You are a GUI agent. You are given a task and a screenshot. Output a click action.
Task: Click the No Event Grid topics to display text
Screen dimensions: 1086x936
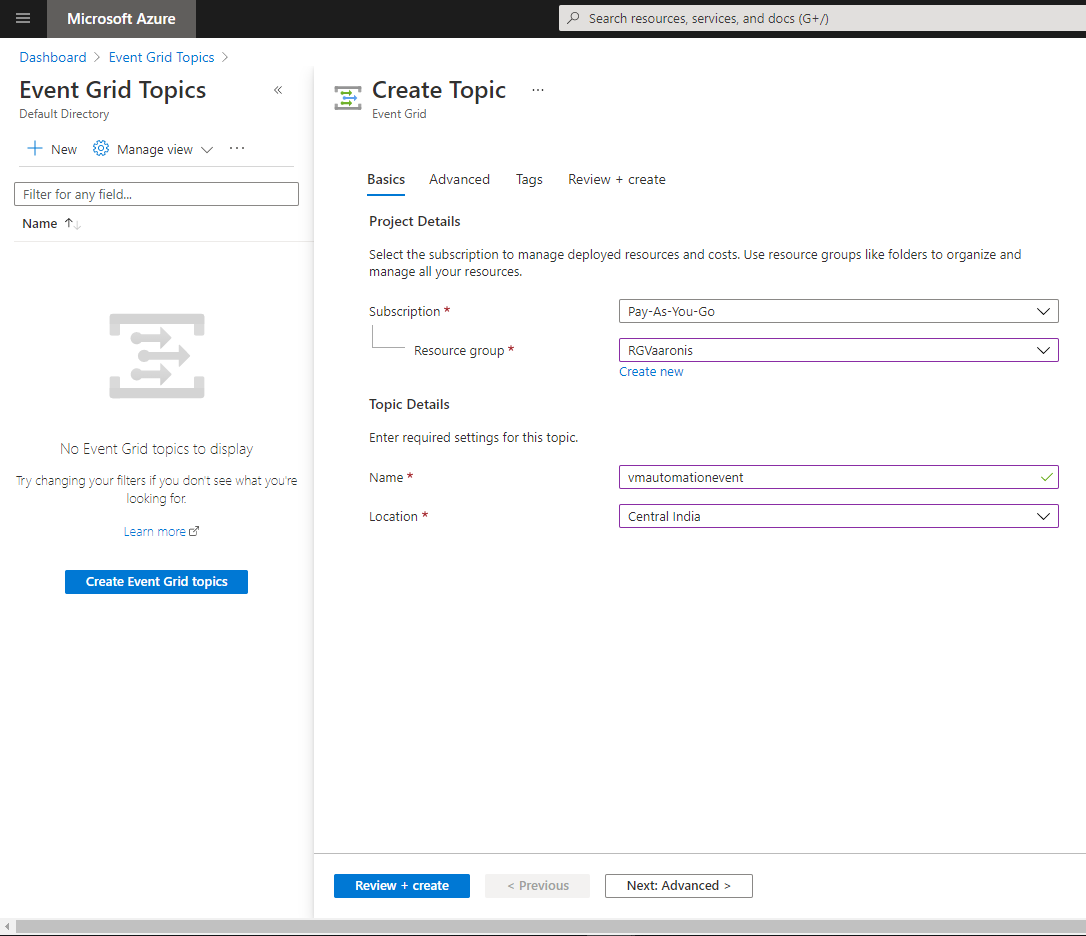157,449
